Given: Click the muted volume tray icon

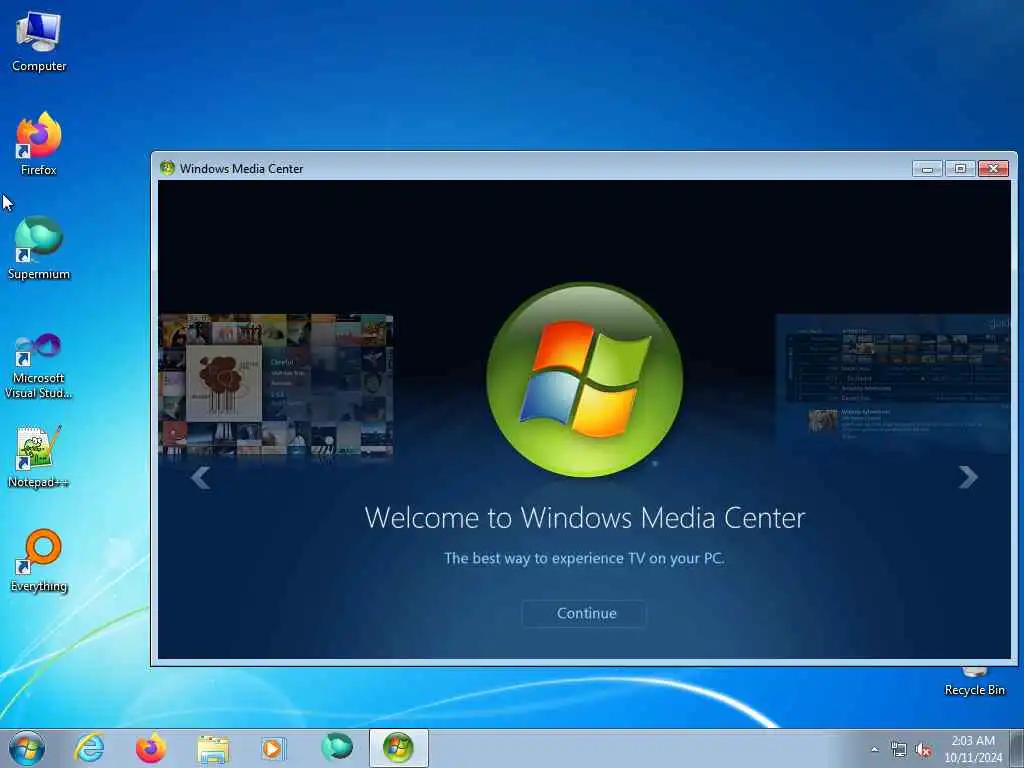Looking at the screenshot, I should coord(923,750).
